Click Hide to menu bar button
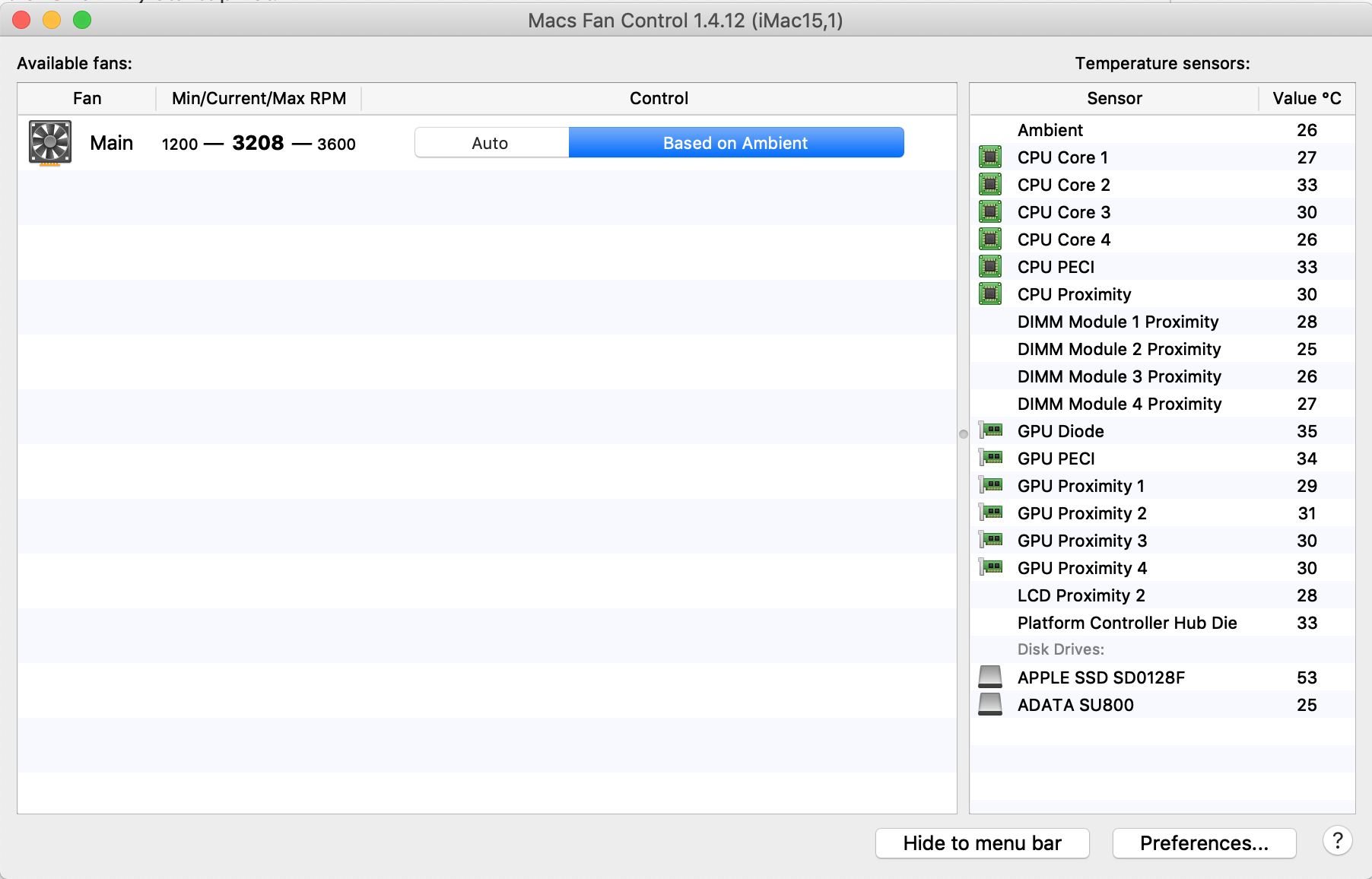Image resolution: width=1372 pixels, height=879 pixels. tap(983, 843)
